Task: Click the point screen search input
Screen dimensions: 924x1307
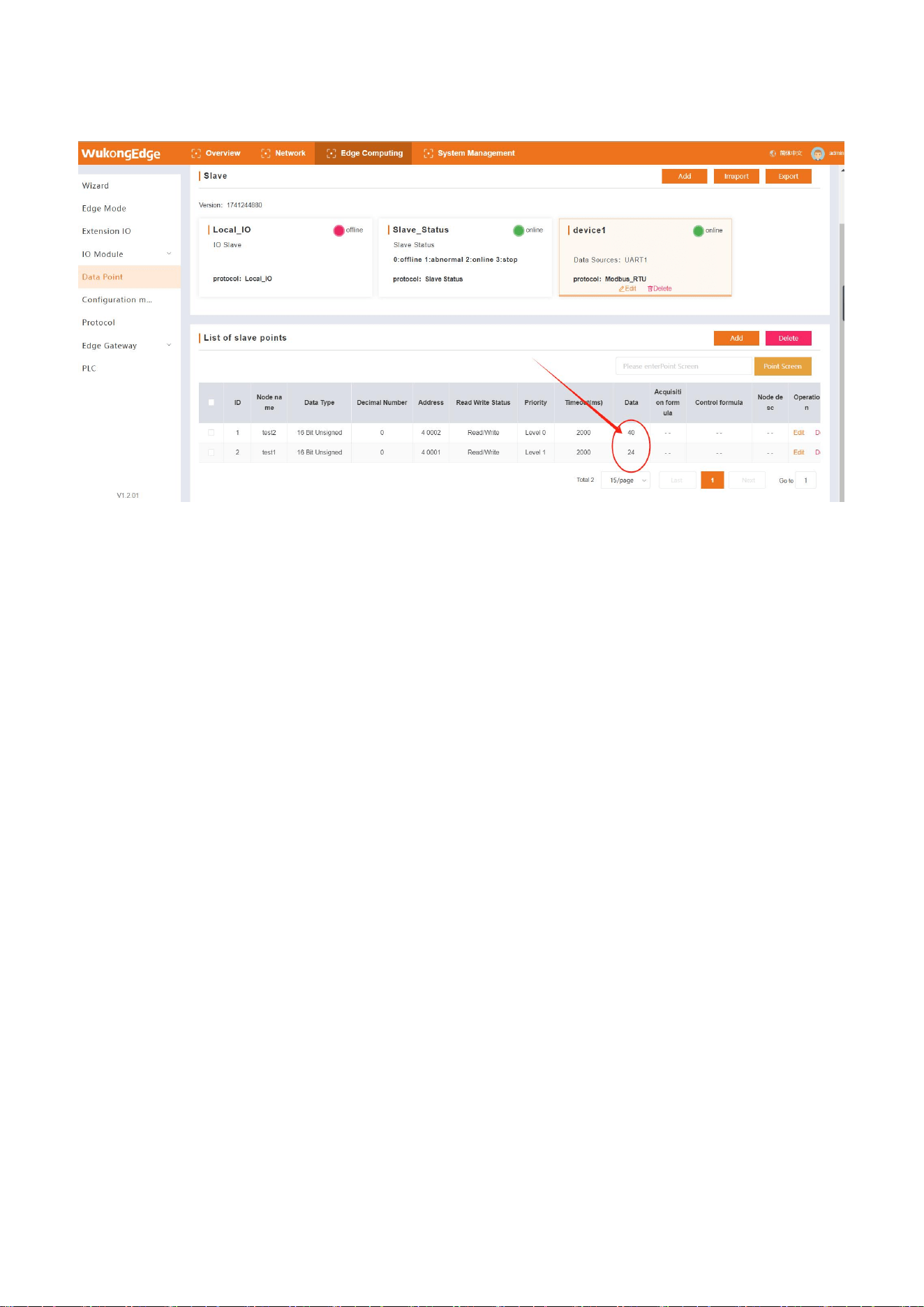Action: click(683, 367)
